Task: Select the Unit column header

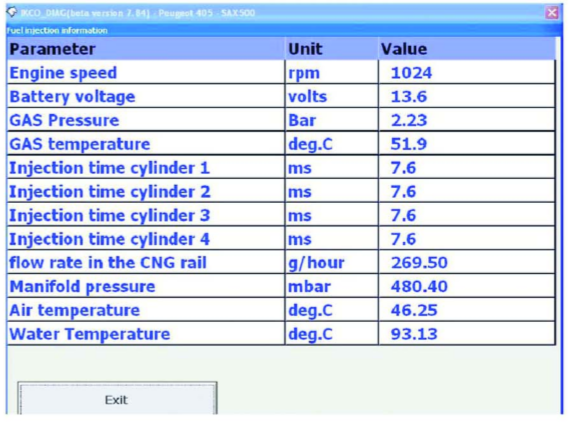Action: point(332,49)
